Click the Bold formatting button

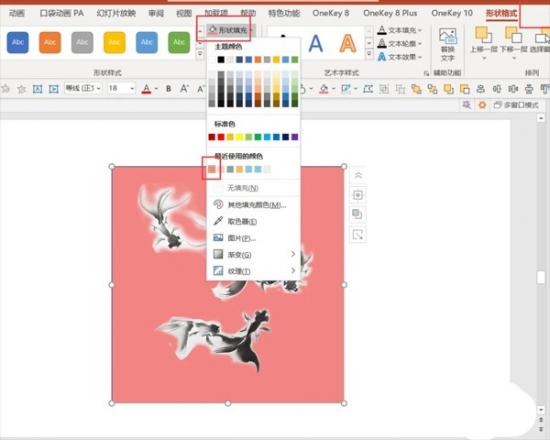click(x=169, y=89)
